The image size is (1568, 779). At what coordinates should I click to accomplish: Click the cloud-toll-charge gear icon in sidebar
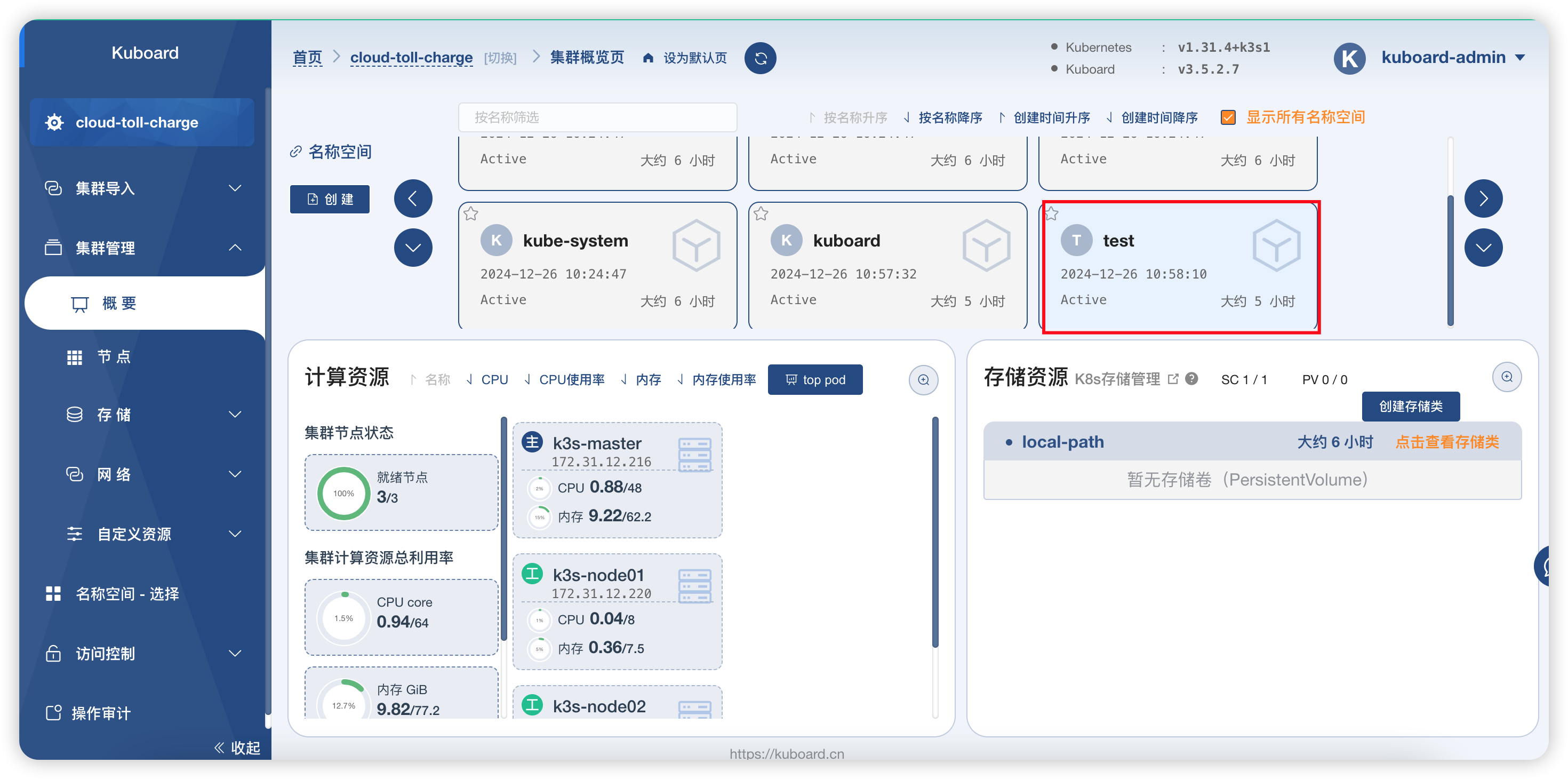click(54, 122)
